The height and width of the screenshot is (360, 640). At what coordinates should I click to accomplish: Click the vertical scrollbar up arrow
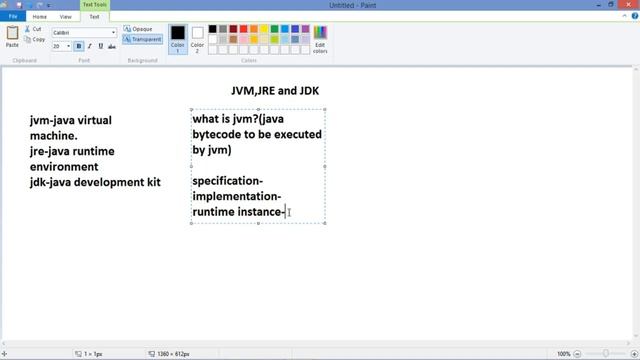click(x=636, y=70)
